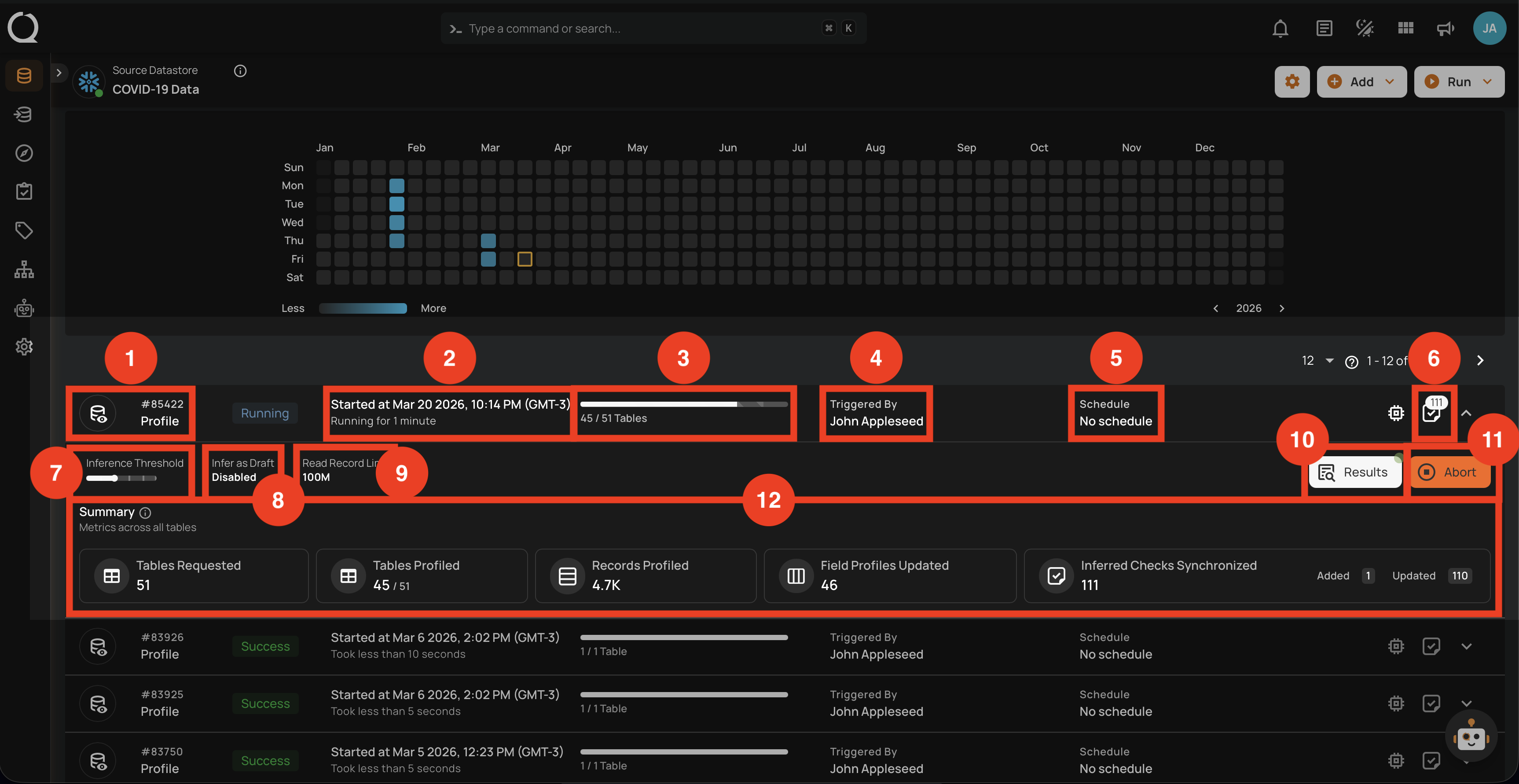Click the inferred checks badge showing 111
This screenshot has width=1519, height=784.
[x=1433, y=413]
